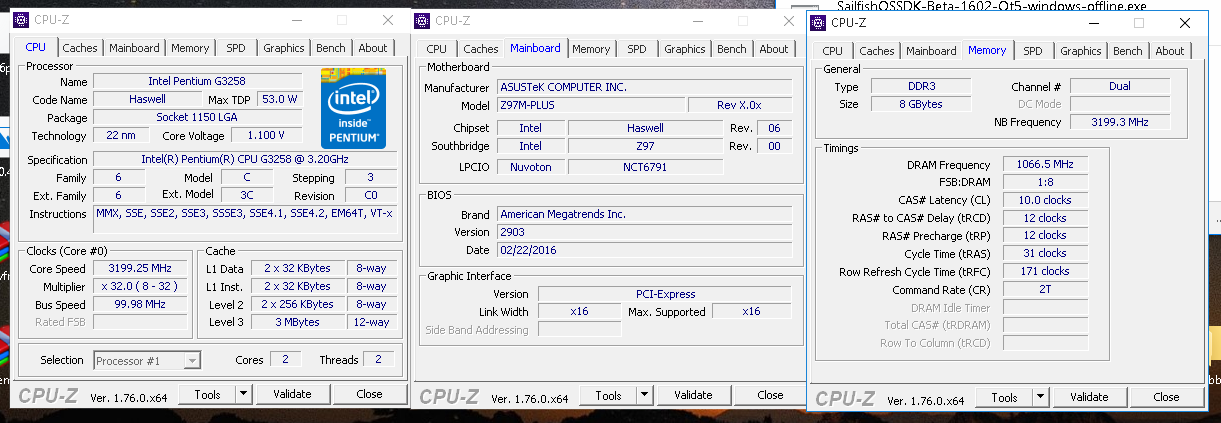The width and height of the screenshot is (1221, 423).
Task: Expand Tools dropdown arrow in Mainboard window
Action: [x=644, y=396]
